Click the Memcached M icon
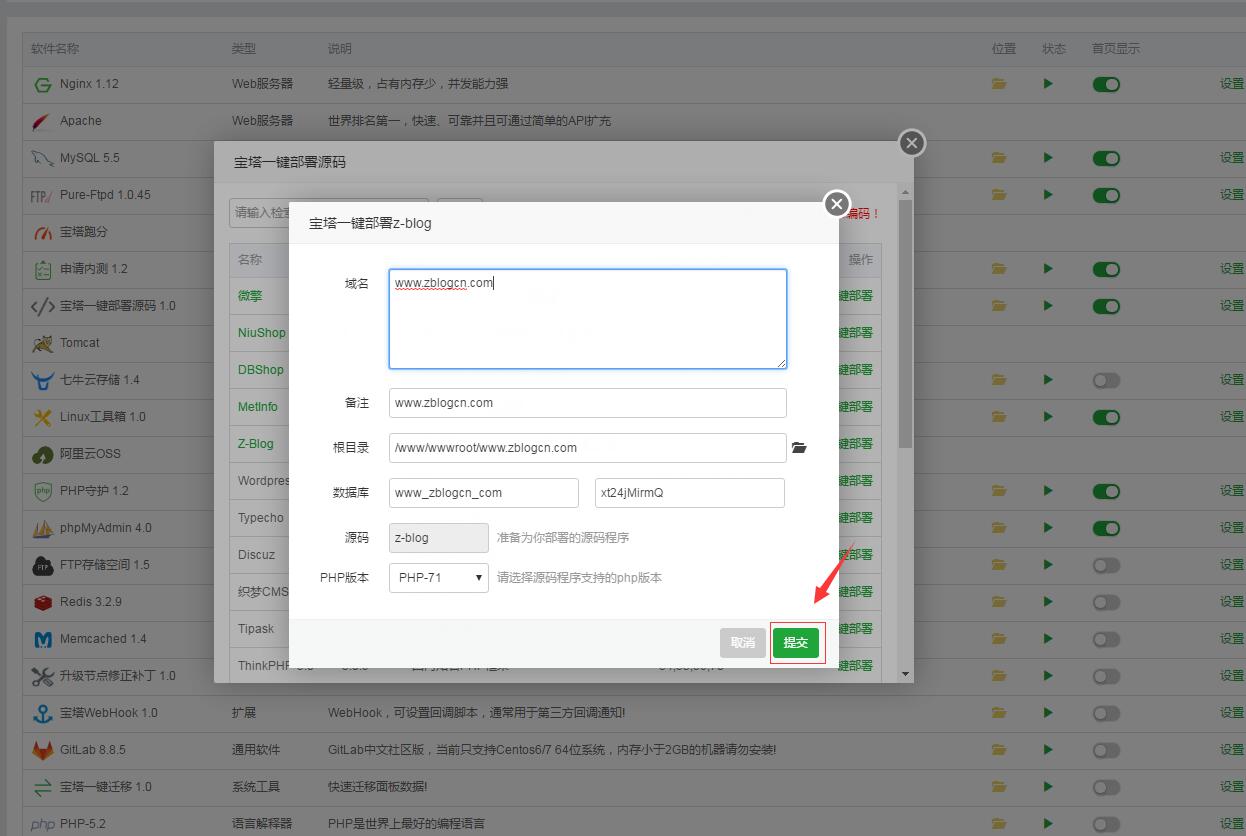 tap(42, 639)
